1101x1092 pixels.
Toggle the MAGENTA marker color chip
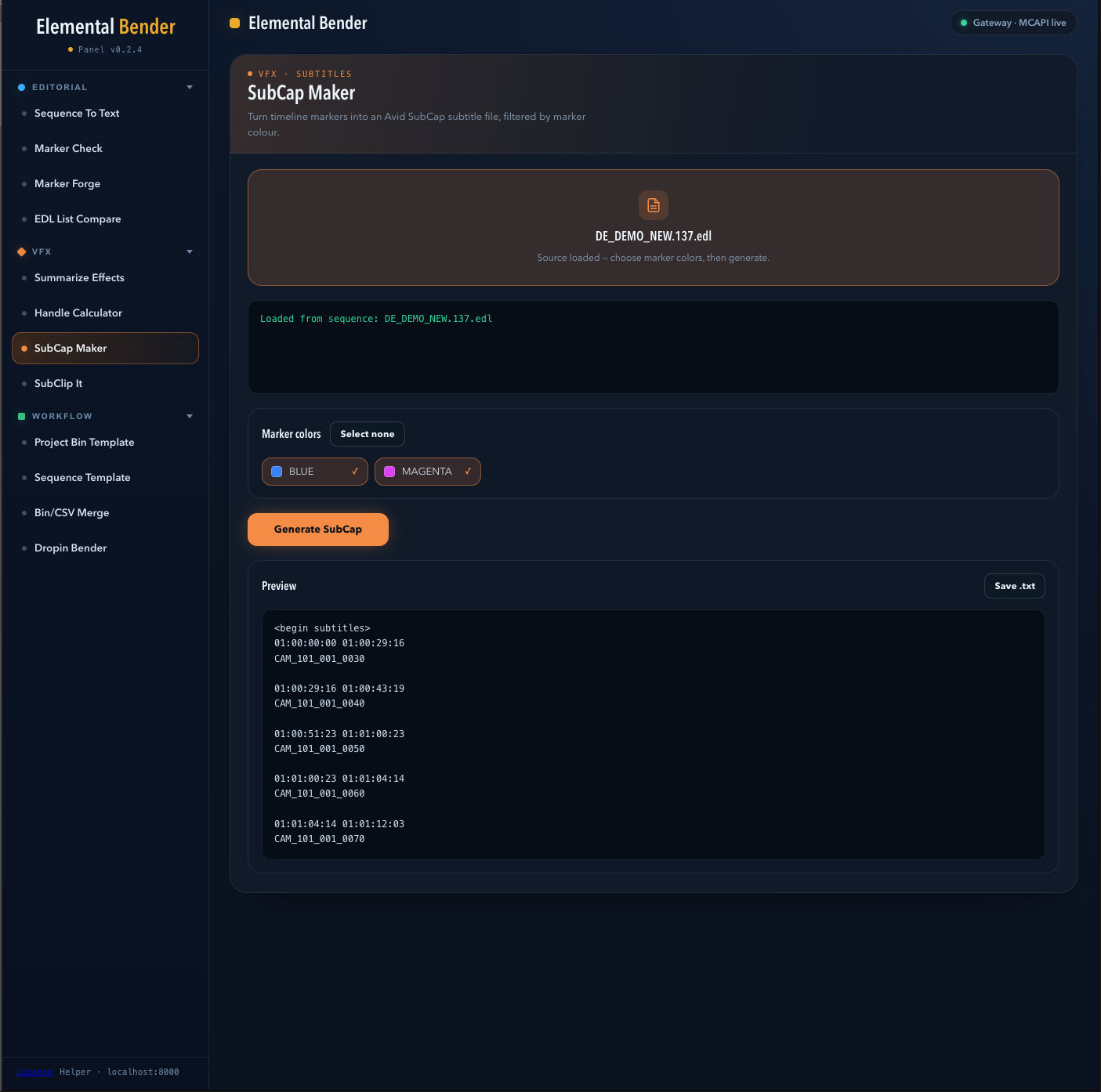tap(428, 472)
